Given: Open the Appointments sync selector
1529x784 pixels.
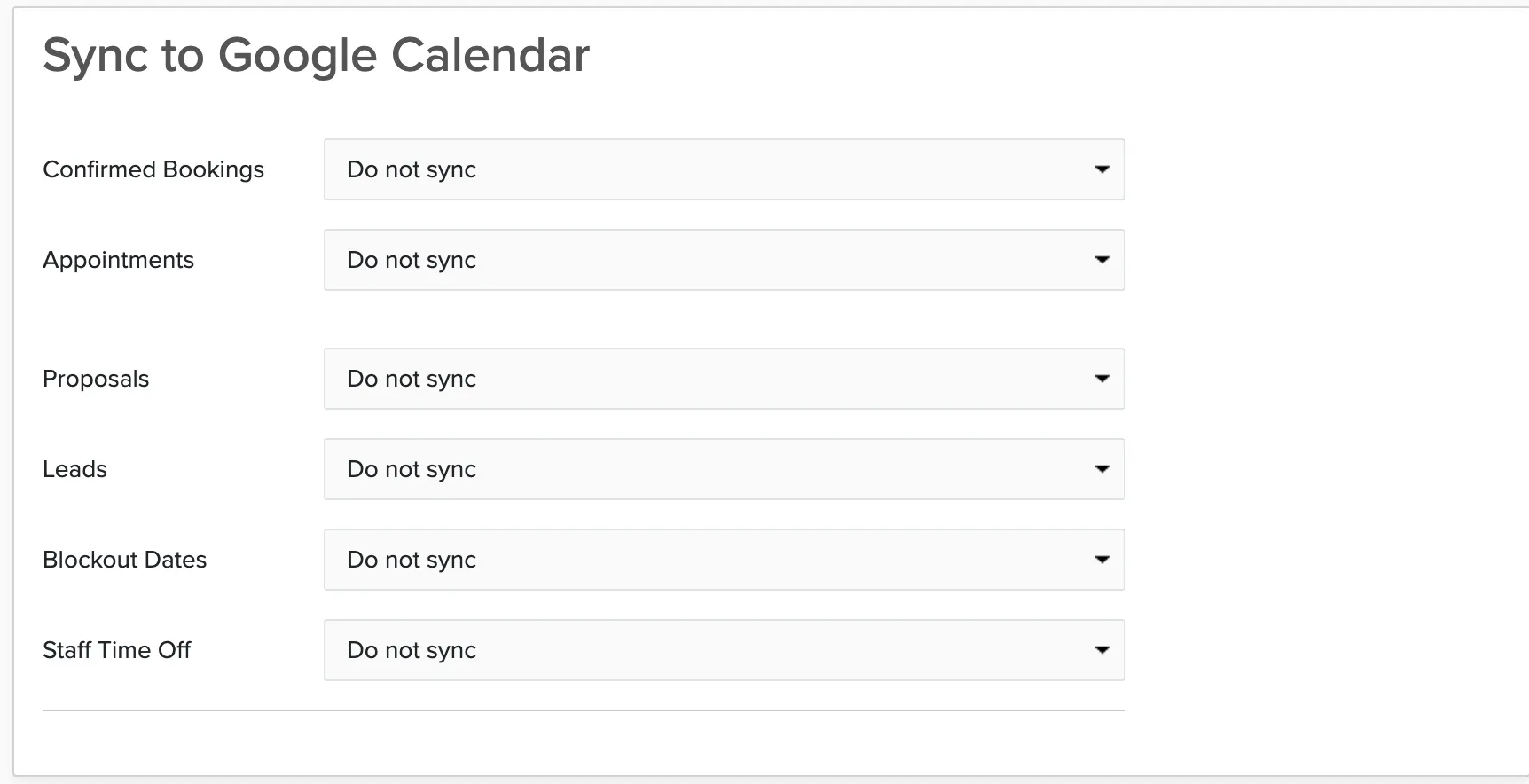Looking at the screenshot, I should click(x=724, y=260).
